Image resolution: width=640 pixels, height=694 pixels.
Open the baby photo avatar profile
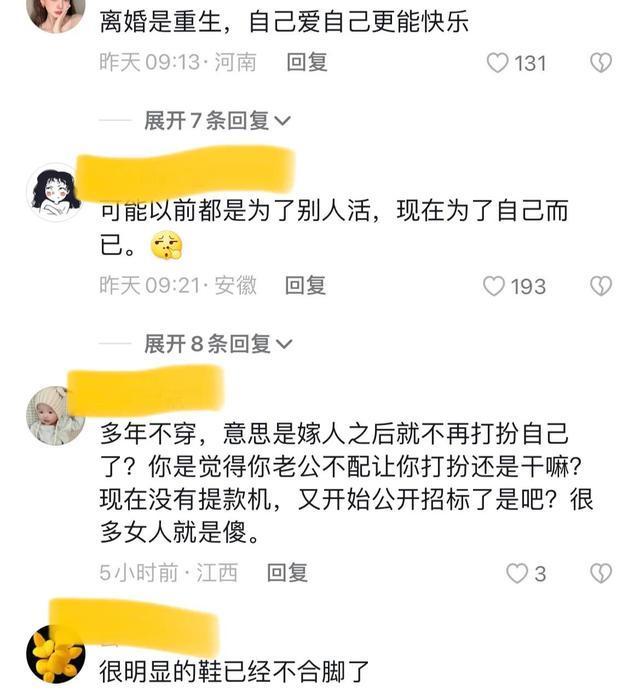click(x=56, y=415)
